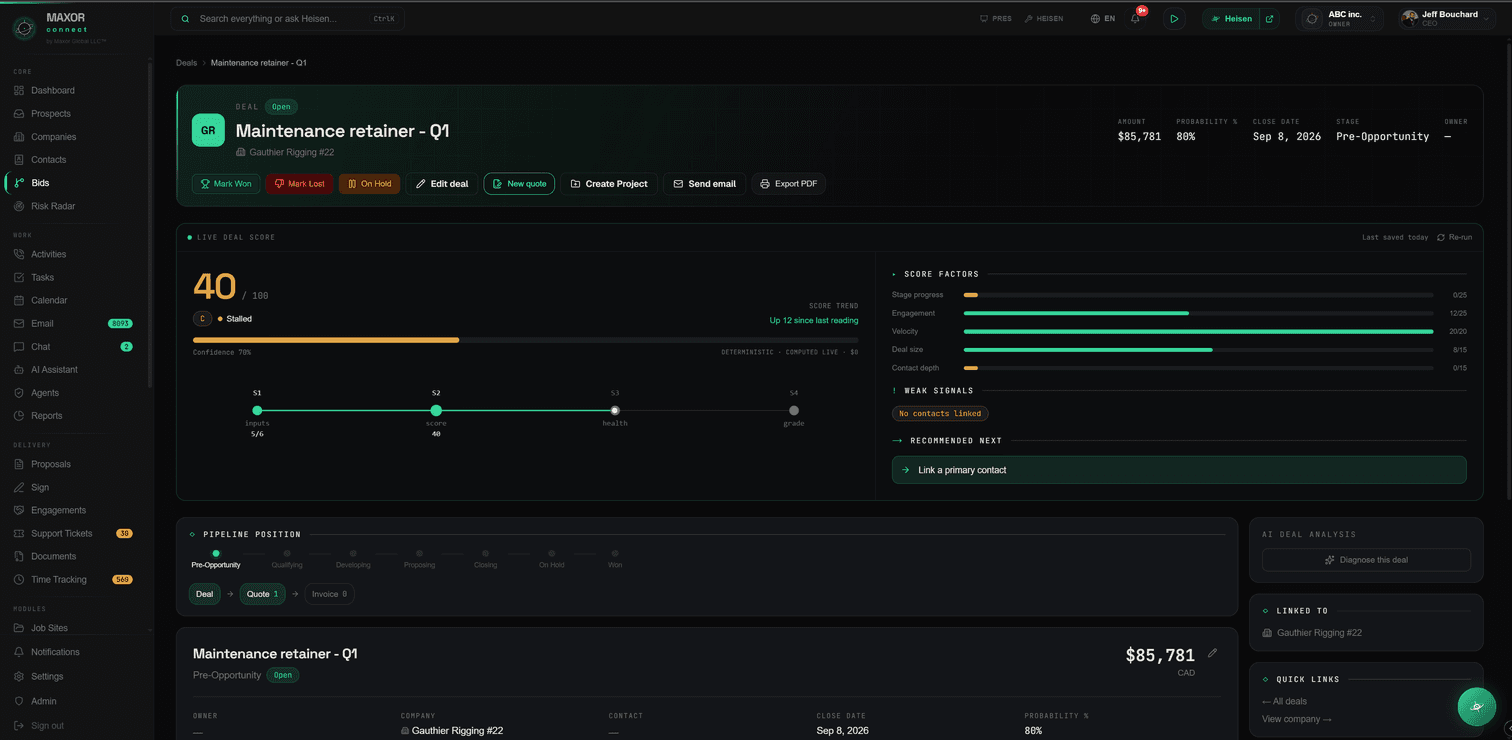Open Dashboard from the sidebar
The width and height of the screenshot is (1512, 740).
(52, 90)
